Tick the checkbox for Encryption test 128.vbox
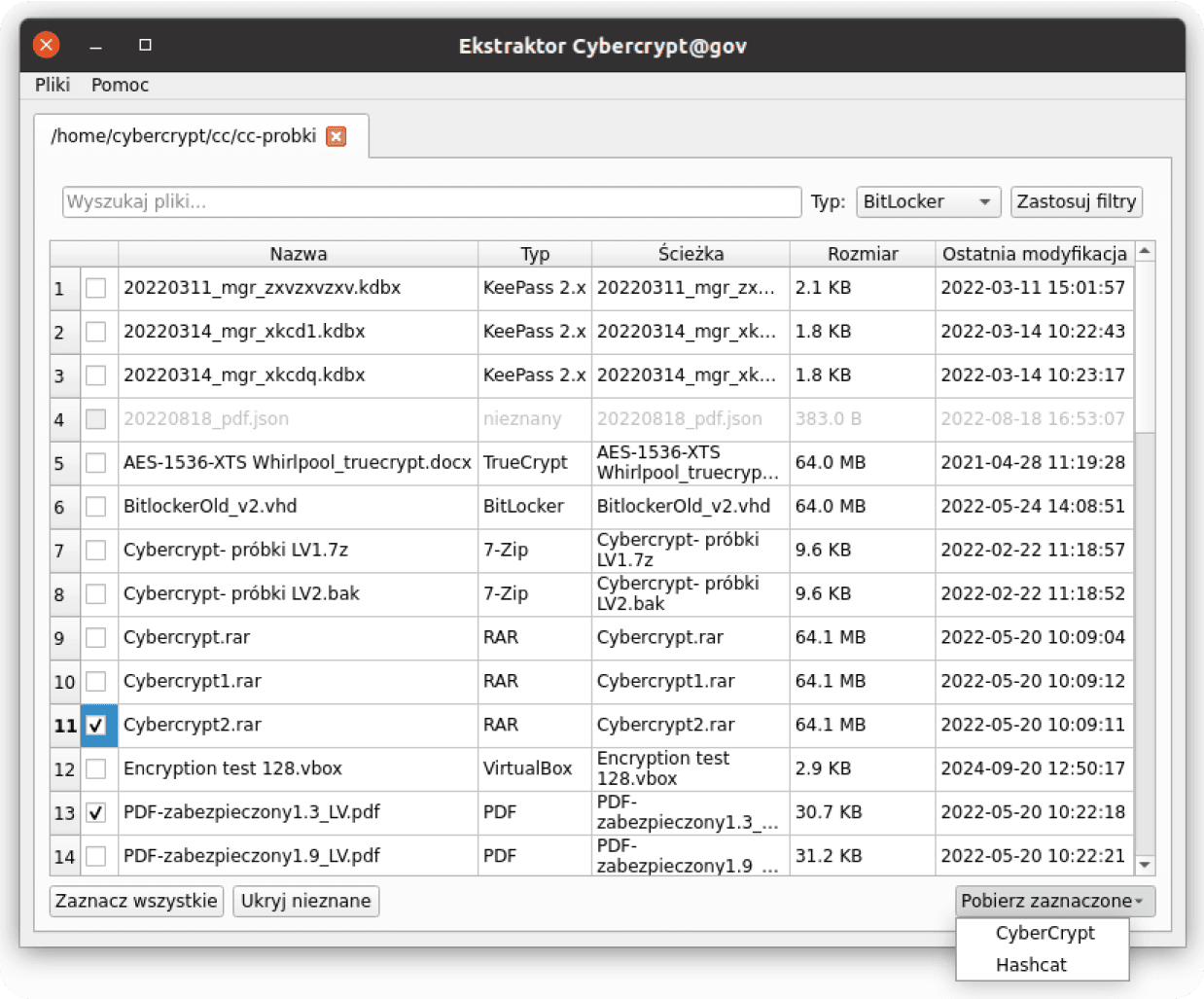The image size is (1204, 999). tap(95, 769)
